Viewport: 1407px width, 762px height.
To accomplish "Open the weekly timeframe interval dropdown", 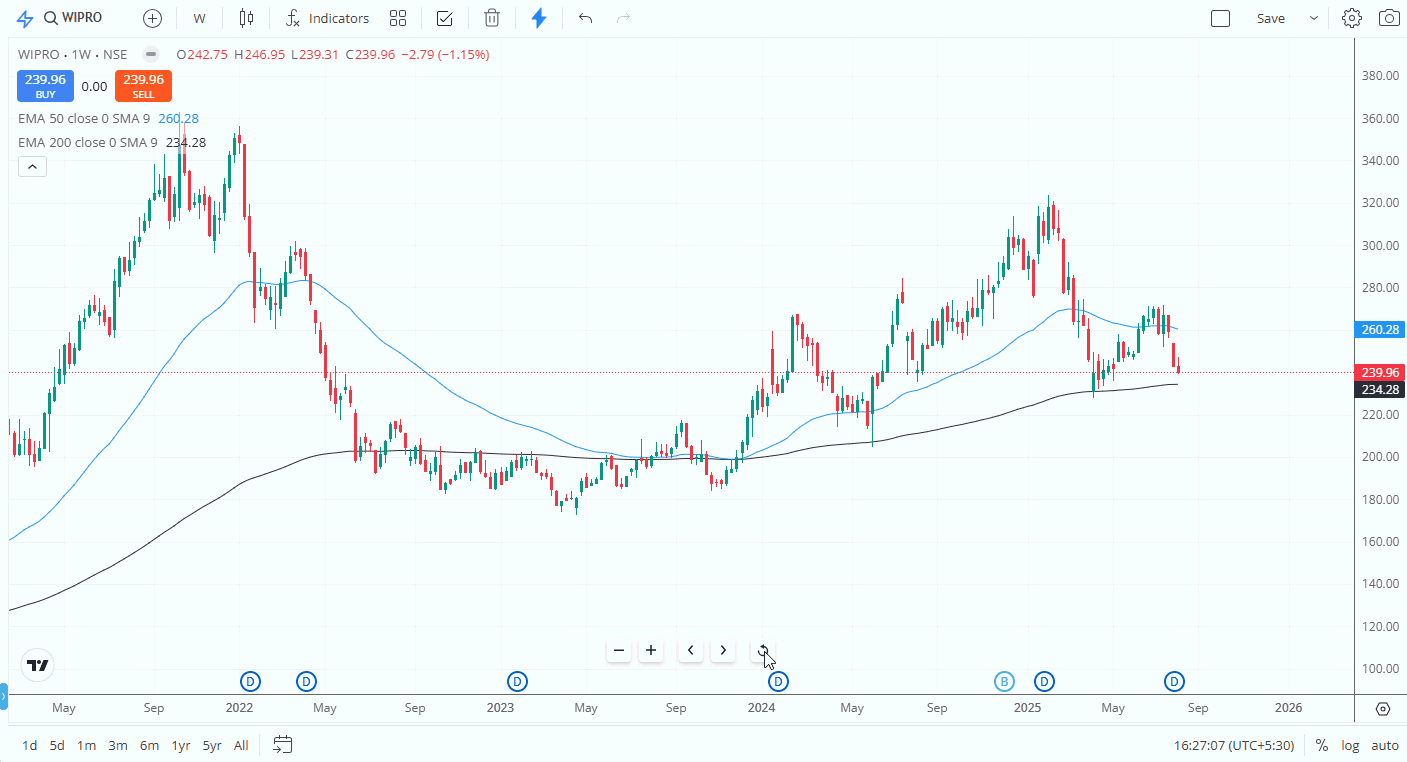I will tap(200, 18).
